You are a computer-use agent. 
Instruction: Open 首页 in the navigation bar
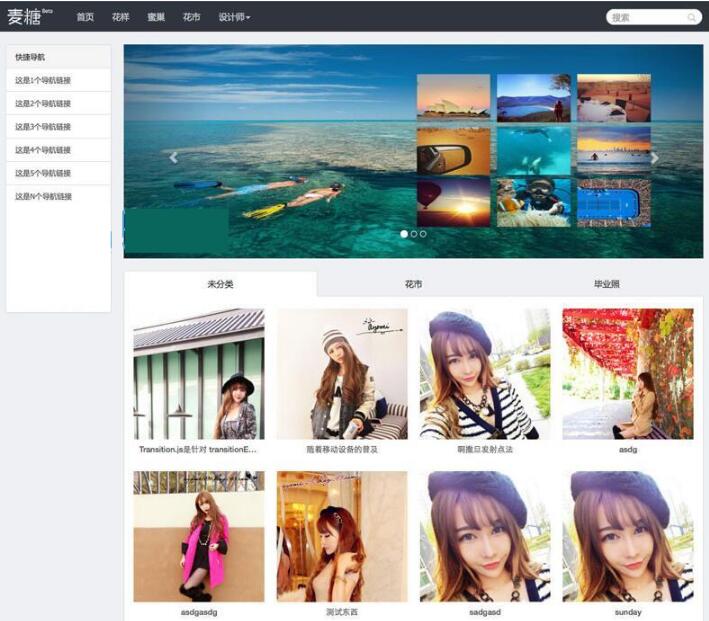(x=85, y=17)
